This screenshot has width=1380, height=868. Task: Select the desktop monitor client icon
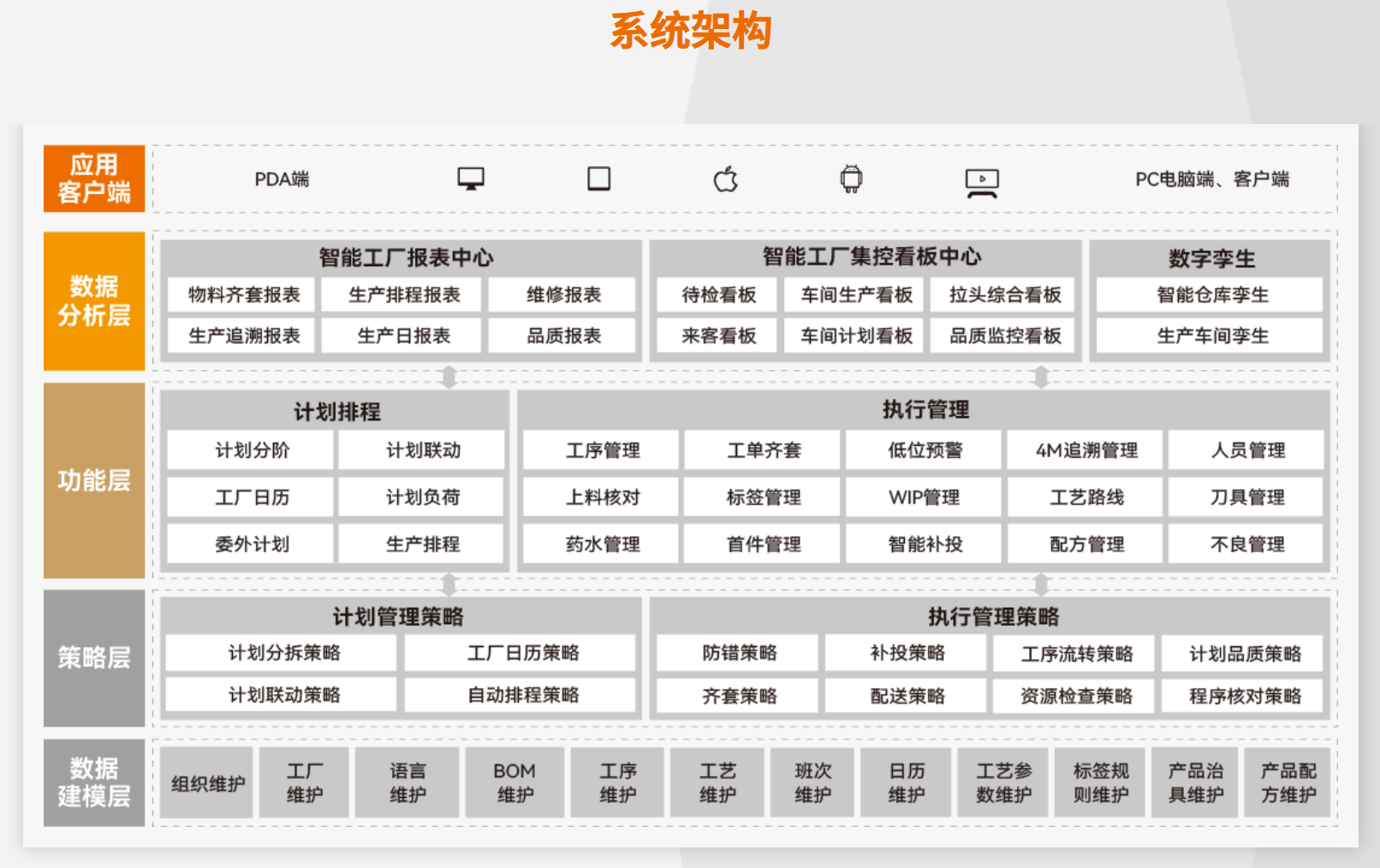pos(470,178)
